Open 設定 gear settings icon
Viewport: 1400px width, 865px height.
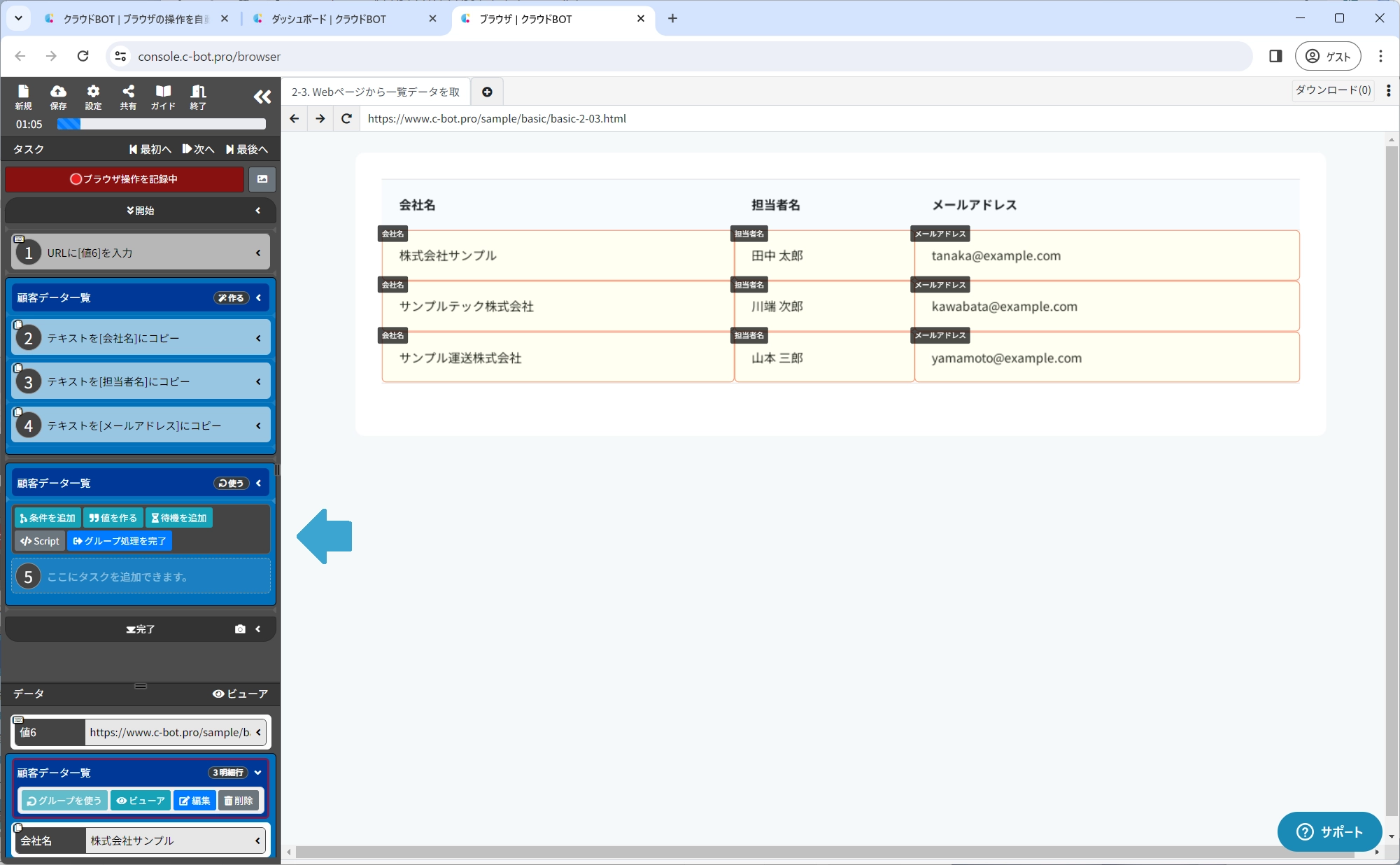coord(93,97)
